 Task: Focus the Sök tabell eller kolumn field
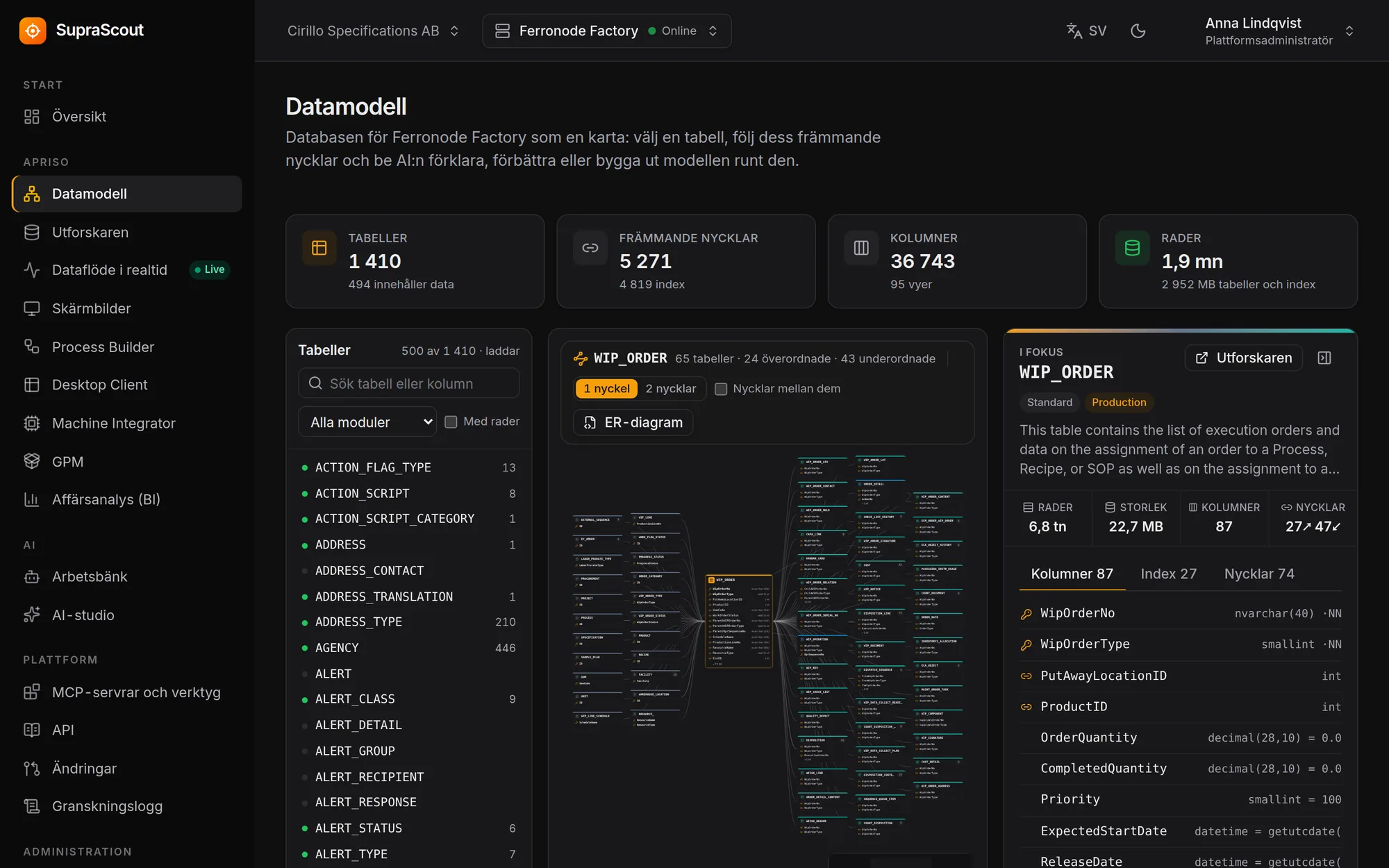(408, 383)
